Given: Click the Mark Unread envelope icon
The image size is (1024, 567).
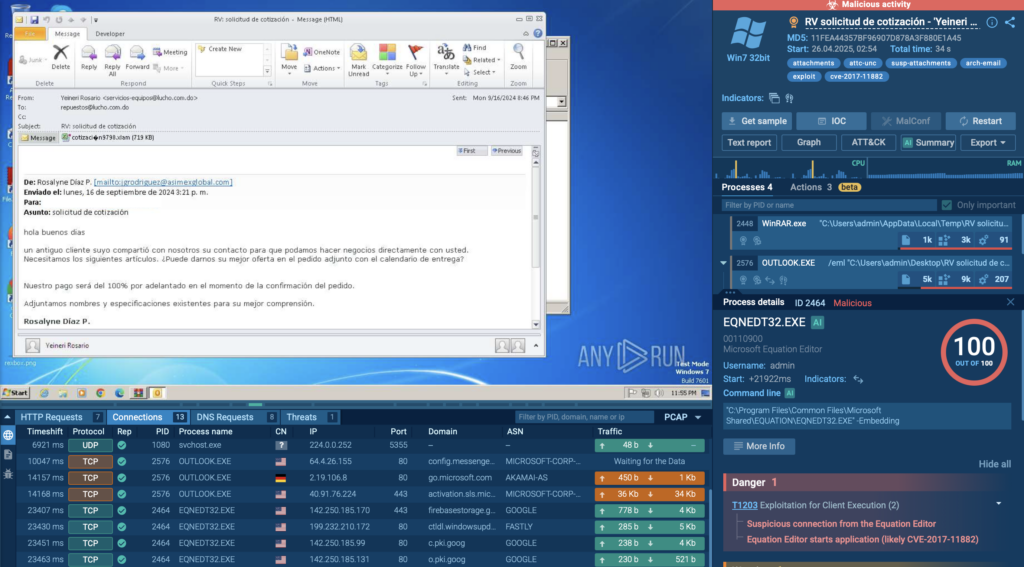Looking at the screenshot, I should (359, 58).
